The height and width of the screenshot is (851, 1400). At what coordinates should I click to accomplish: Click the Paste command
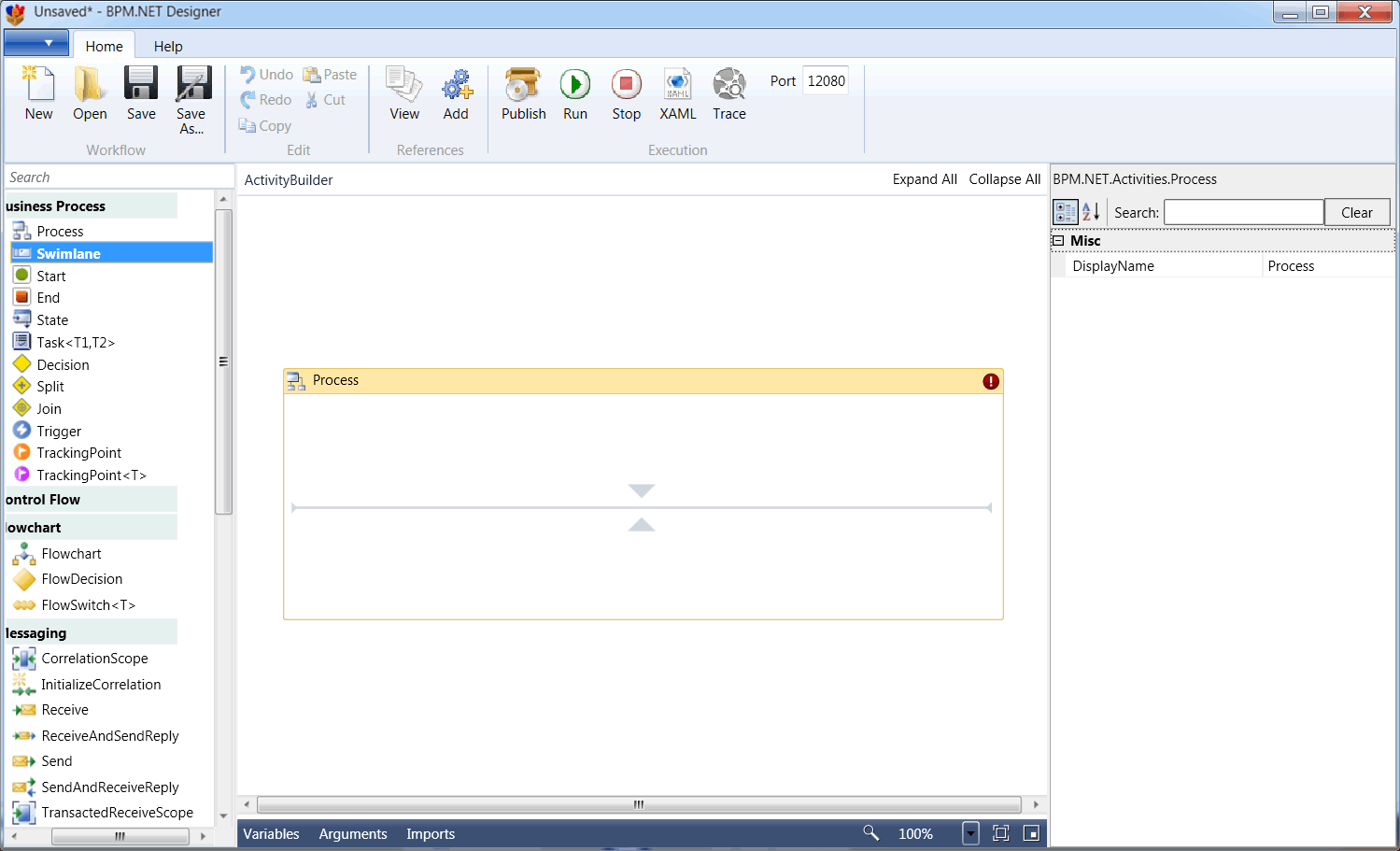click(x=330, y=75)
